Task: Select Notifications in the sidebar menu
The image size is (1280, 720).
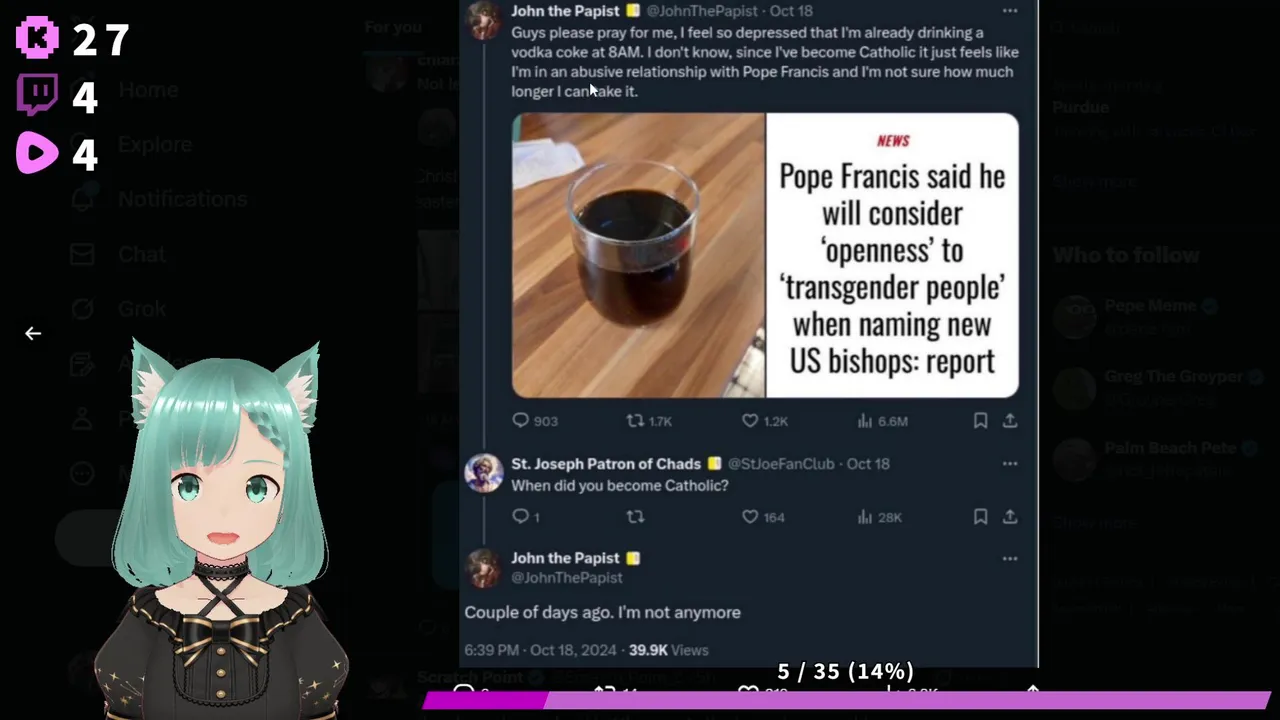Action: pyautogui.click(x=182, y=199)
